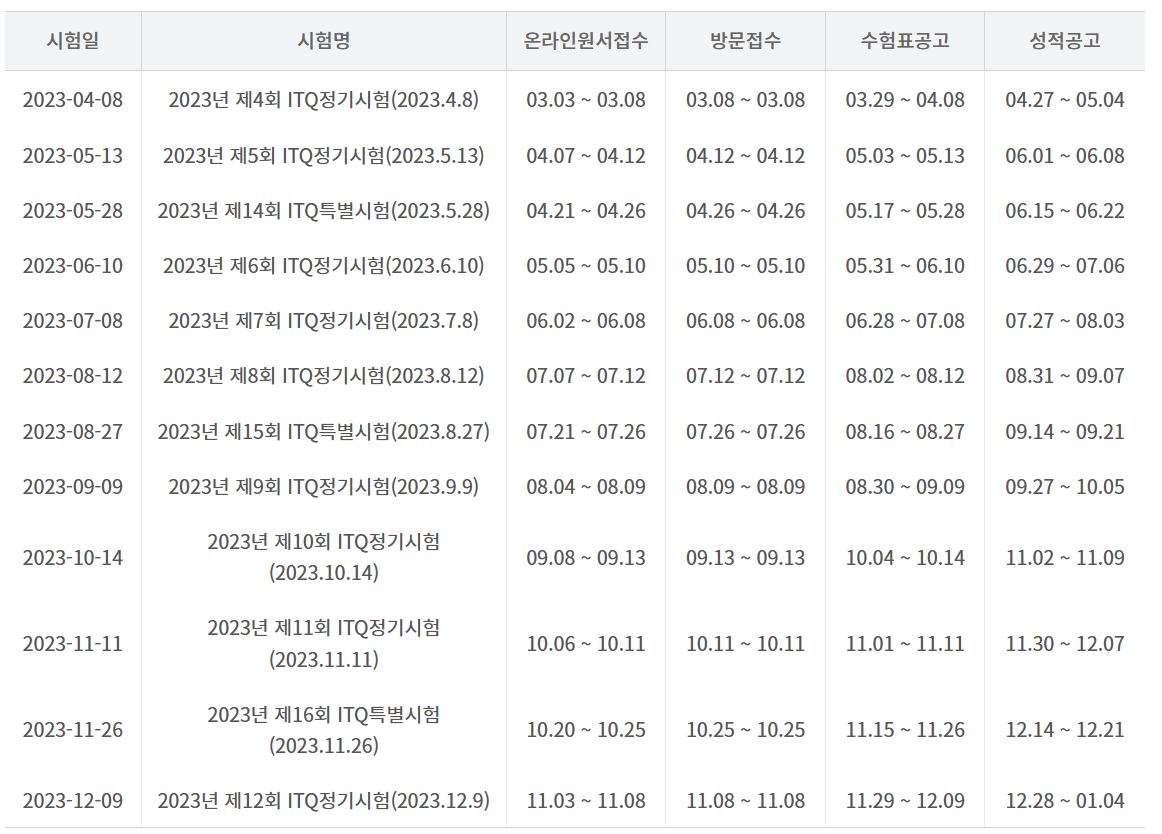Screen dimensions: 1162x834
Task: Click online registration period 07.07 ~ 07.12
Action: click(x=585, y=376)
